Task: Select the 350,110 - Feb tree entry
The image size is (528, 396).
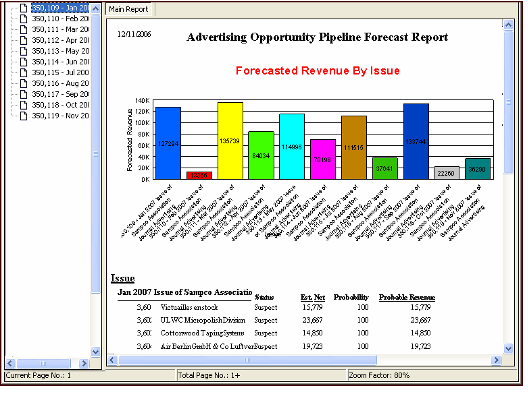Action: [60, 19]
